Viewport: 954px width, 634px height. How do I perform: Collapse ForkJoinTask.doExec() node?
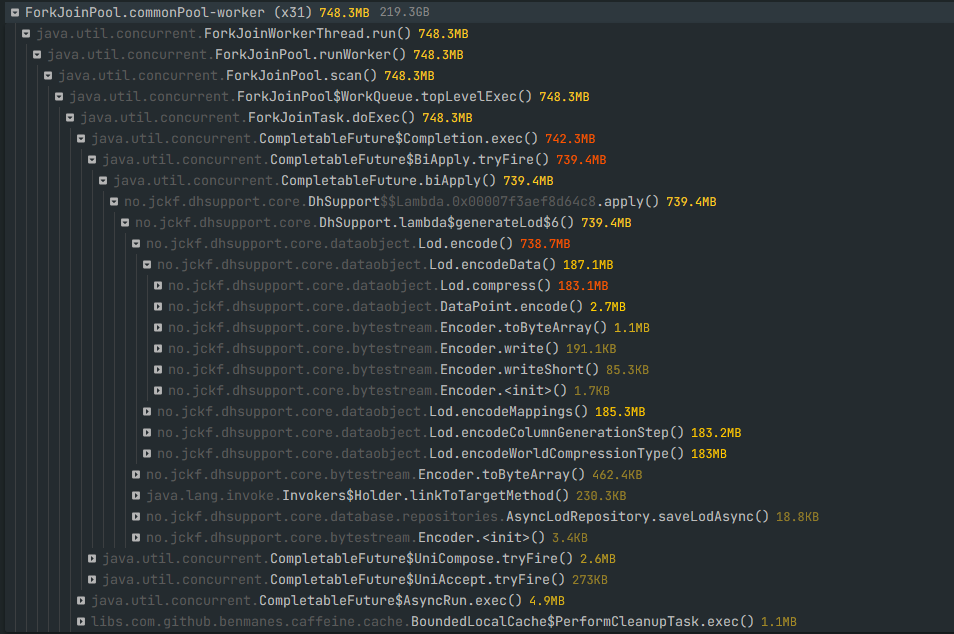69,117
